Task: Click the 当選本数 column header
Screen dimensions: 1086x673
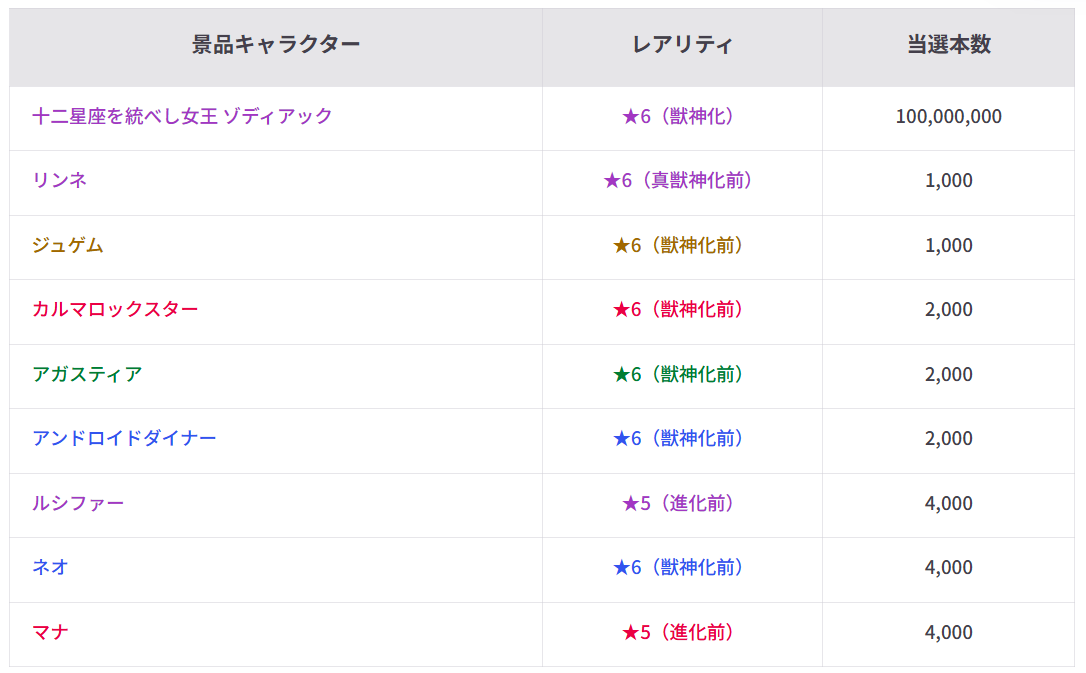Action: (949, 44)
